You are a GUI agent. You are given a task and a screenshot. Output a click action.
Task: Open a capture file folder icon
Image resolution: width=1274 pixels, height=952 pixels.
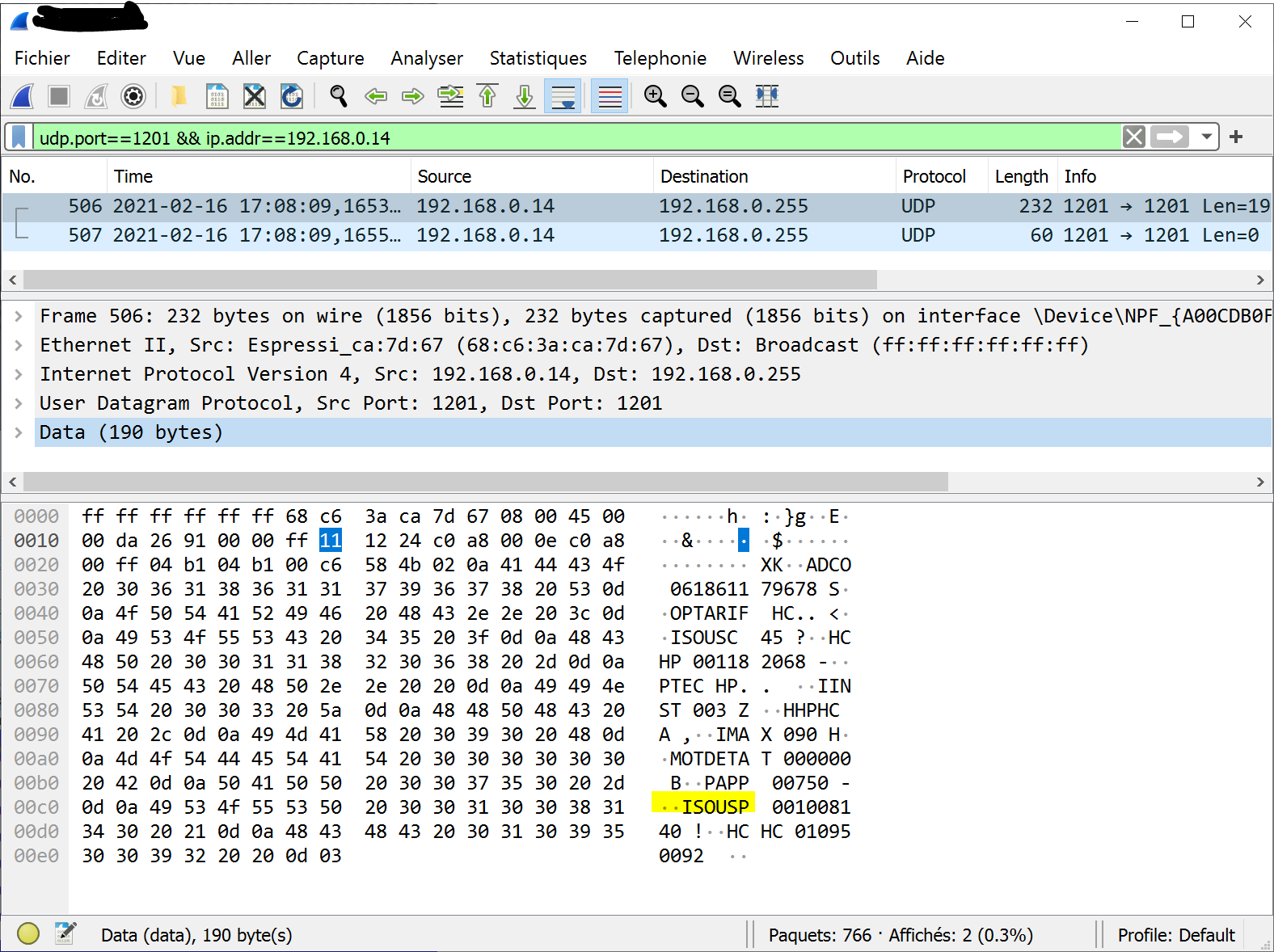pyautogui.click(x=179, y=96)
